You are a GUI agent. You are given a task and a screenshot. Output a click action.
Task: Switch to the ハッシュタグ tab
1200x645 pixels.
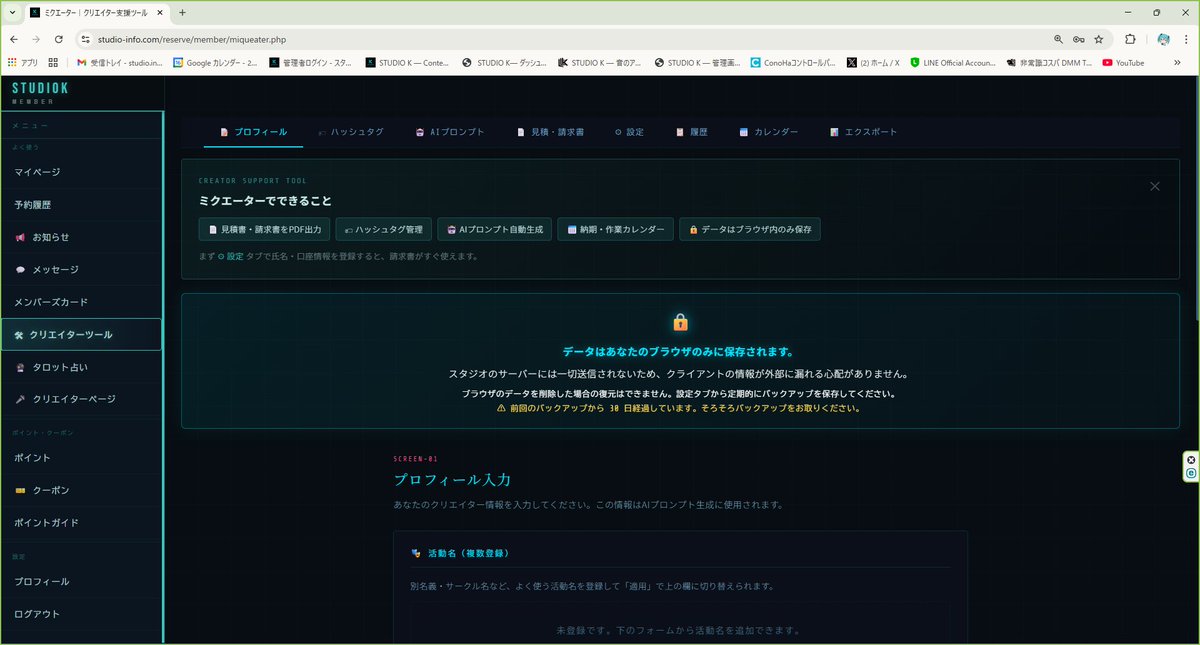[350, 132]
